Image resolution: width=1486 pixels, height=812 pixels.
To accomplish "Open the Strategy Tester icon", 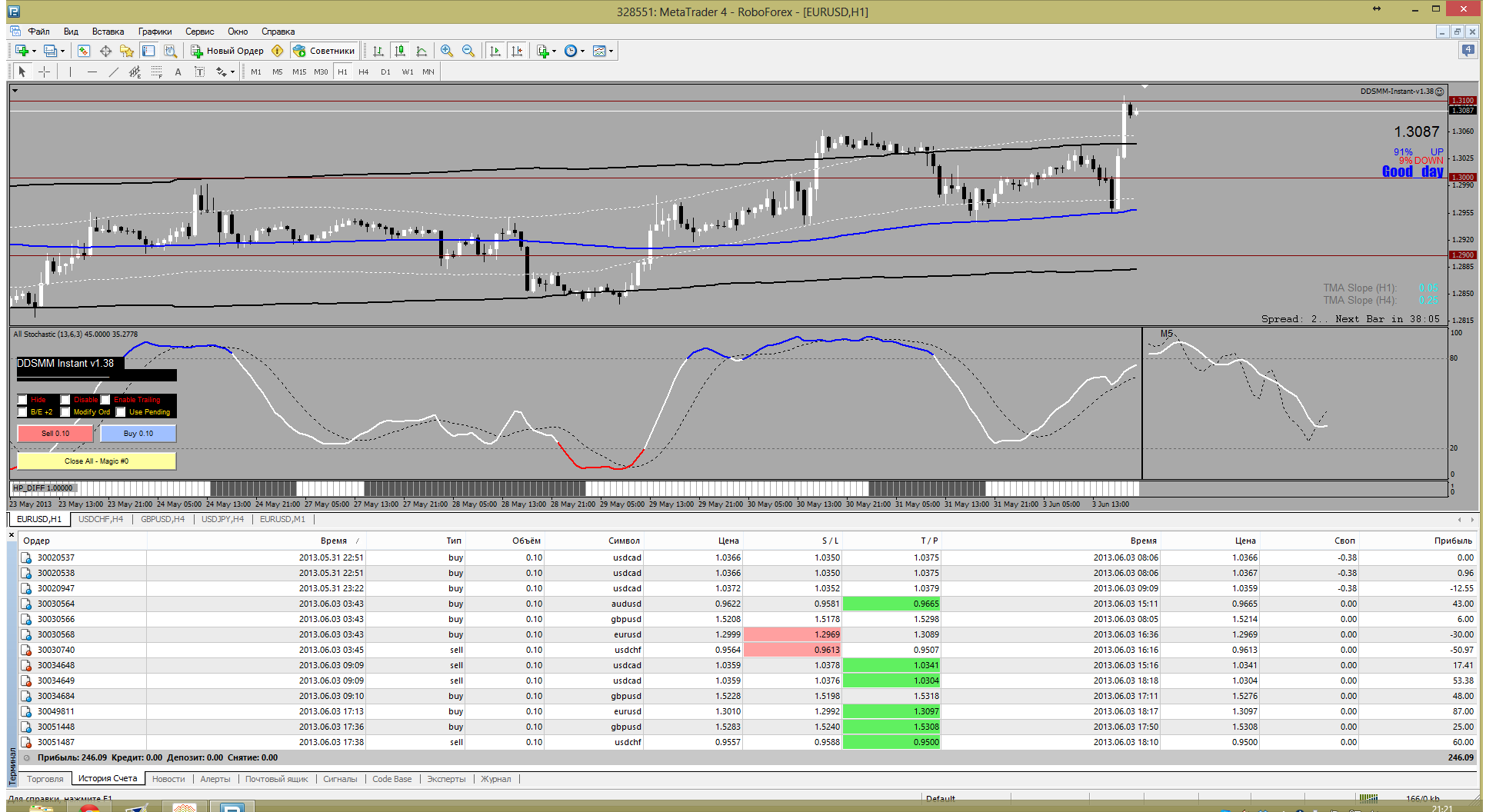I will (170, 51).
